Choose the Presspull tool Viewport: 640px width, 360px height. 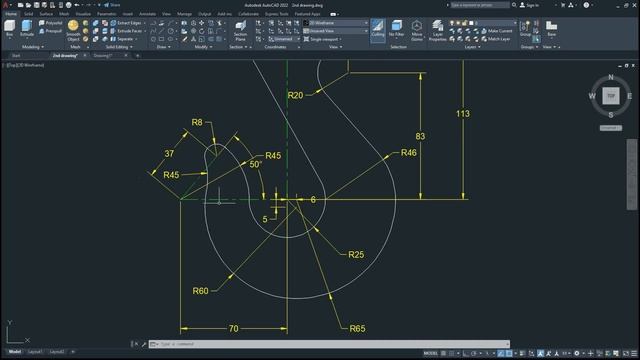(x=51, y=31)
